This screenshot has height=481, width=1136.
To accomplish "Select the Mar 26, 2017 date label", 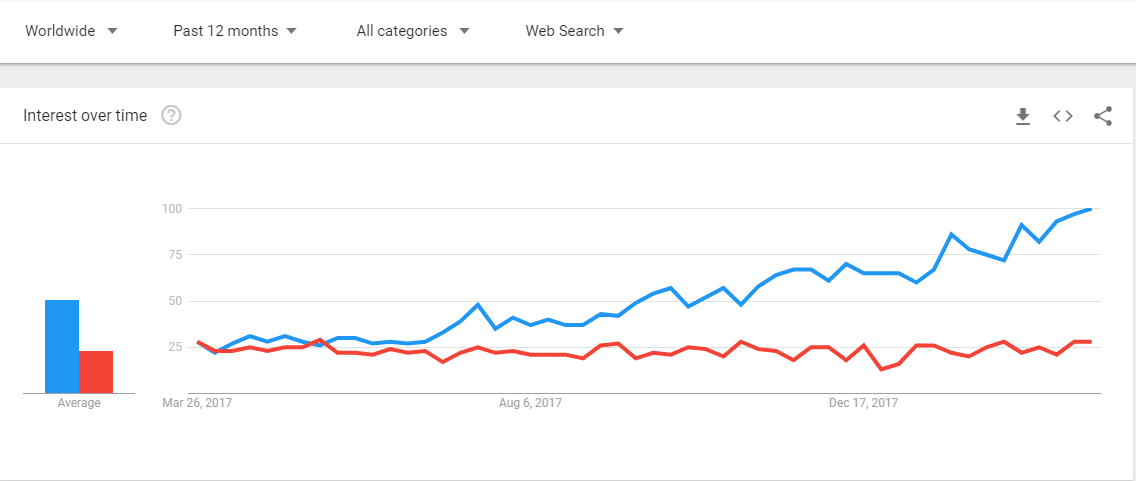I will [x=197, y=404].
